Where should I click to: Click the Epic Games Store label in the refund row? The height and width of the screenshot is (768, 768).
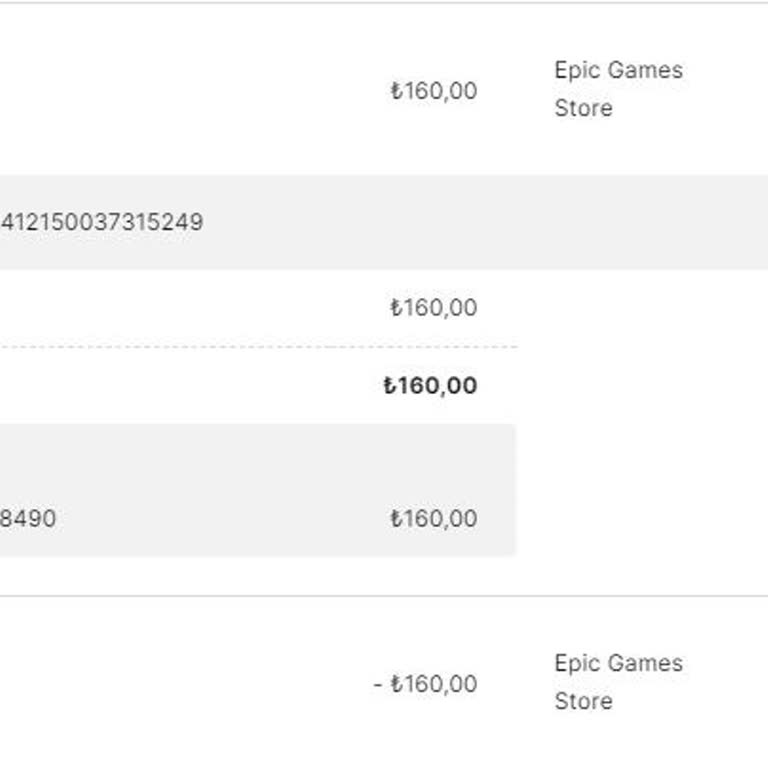pyautogui.click(x=618, y=682)
